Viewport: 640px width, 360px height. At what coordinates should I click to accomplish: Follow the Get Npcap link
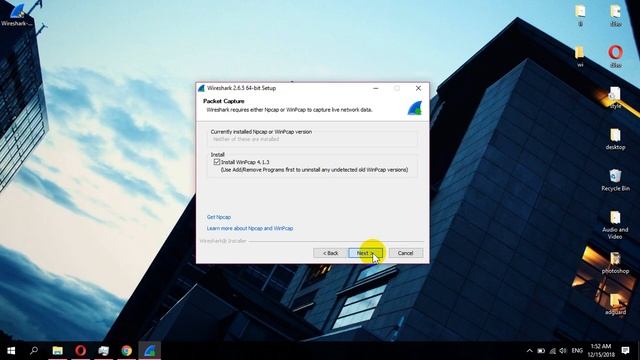click(219, 217)
